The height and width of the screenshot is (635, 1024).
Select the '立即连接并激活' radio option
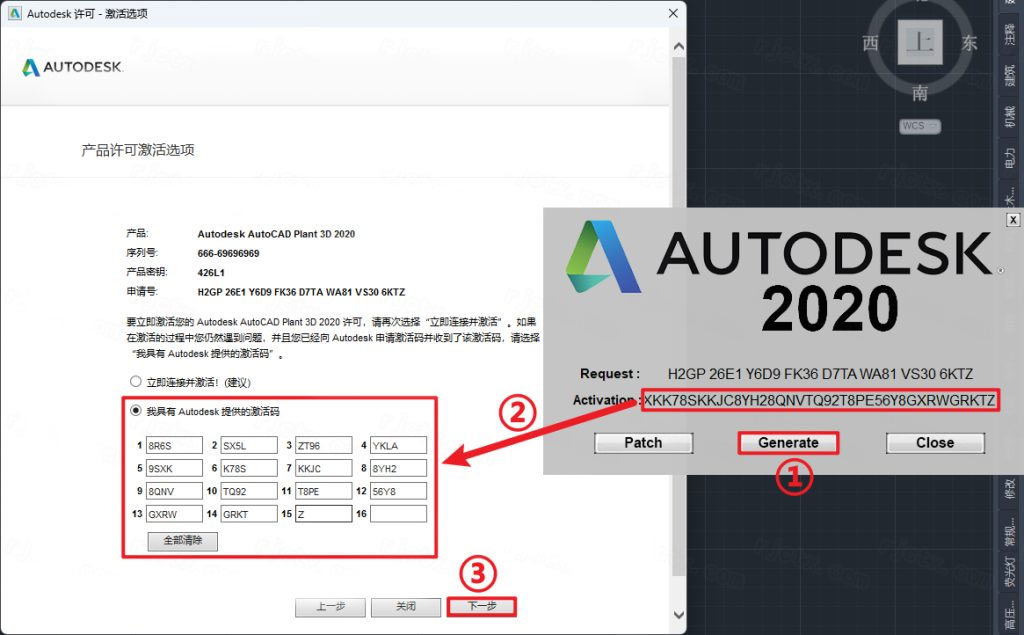135,382
